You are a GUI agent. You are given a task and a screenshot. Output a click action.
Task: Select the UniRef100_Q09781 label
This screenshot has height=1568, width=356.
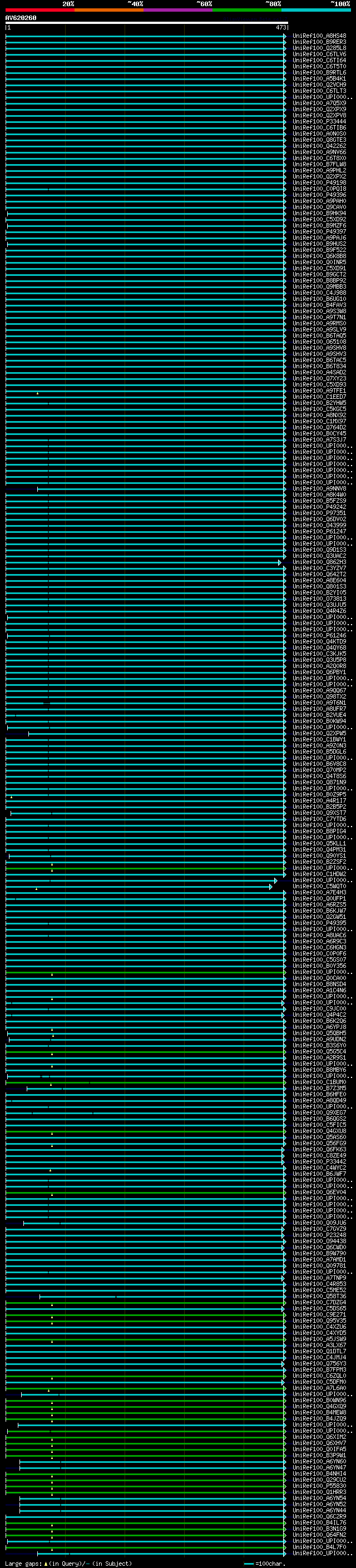[319, 1266]
